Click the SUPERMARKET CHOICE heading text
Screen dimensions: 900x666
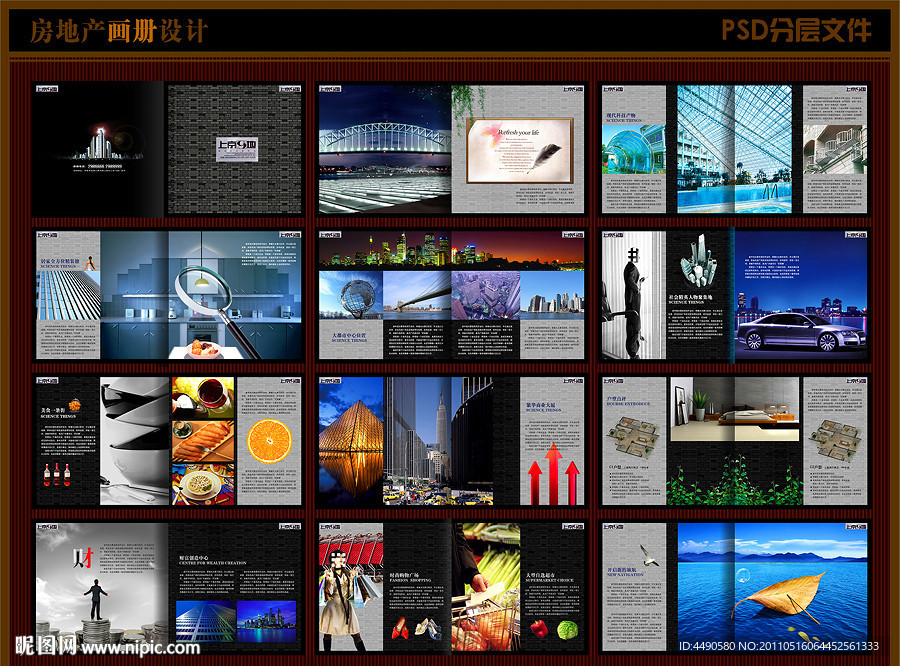point(548,580)
